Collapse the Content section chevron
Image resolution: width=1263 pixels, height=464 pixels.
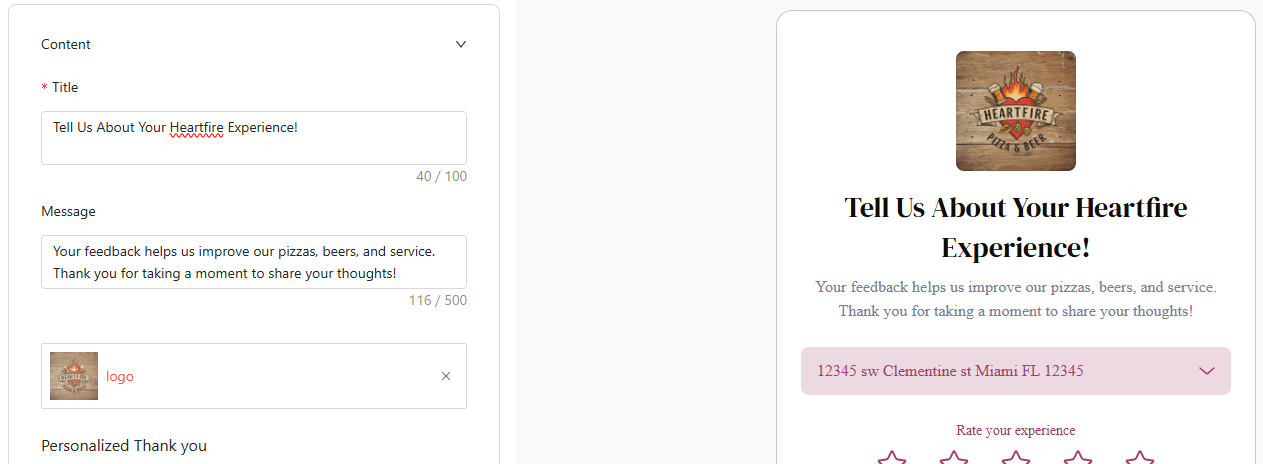point(461,44)
